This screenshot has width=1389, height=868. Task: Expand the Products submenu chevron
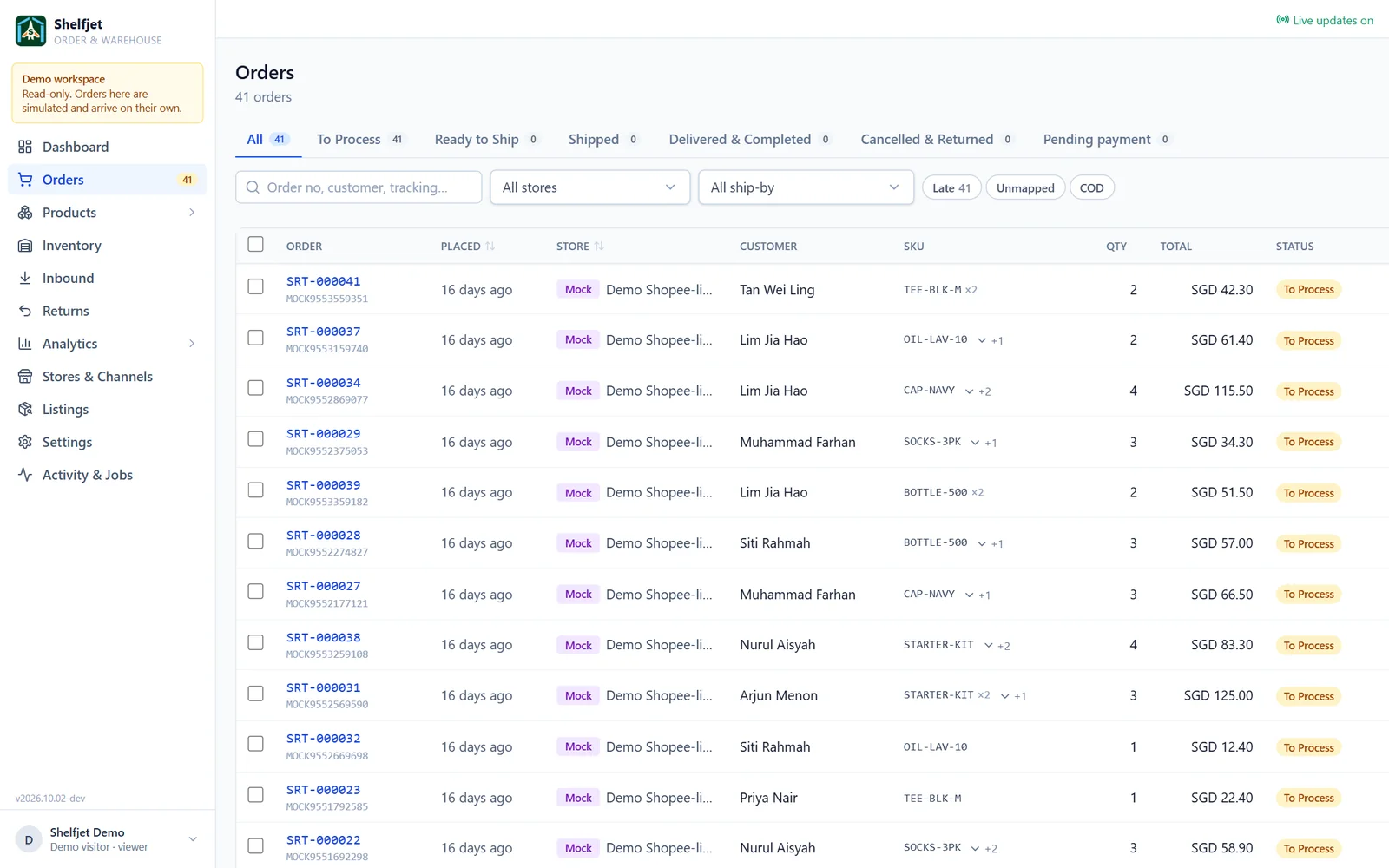[192, 213]
